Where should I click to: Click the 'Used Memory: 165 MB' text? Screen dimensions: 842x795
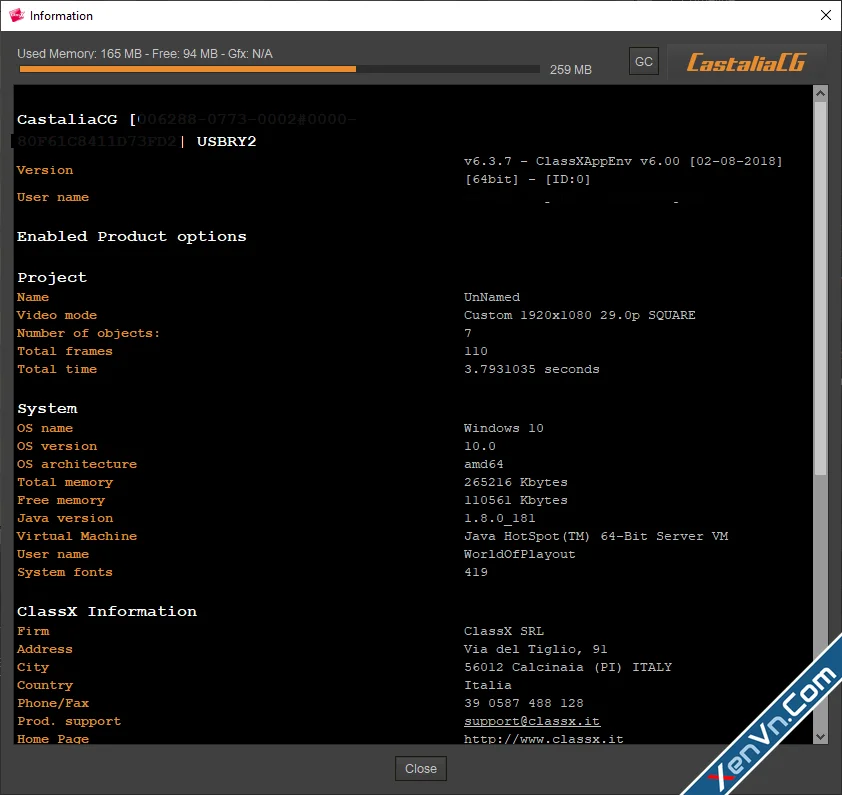tap(79, 54)
